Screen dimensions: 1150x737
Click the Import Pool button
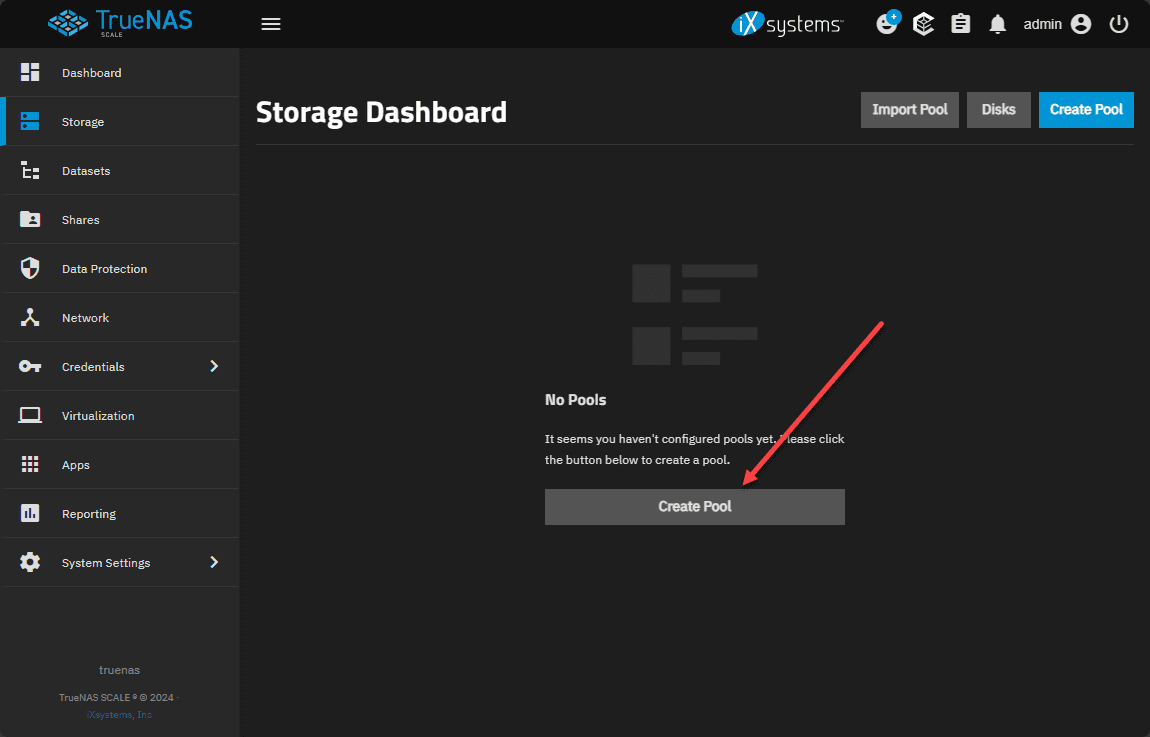point(909,109)
